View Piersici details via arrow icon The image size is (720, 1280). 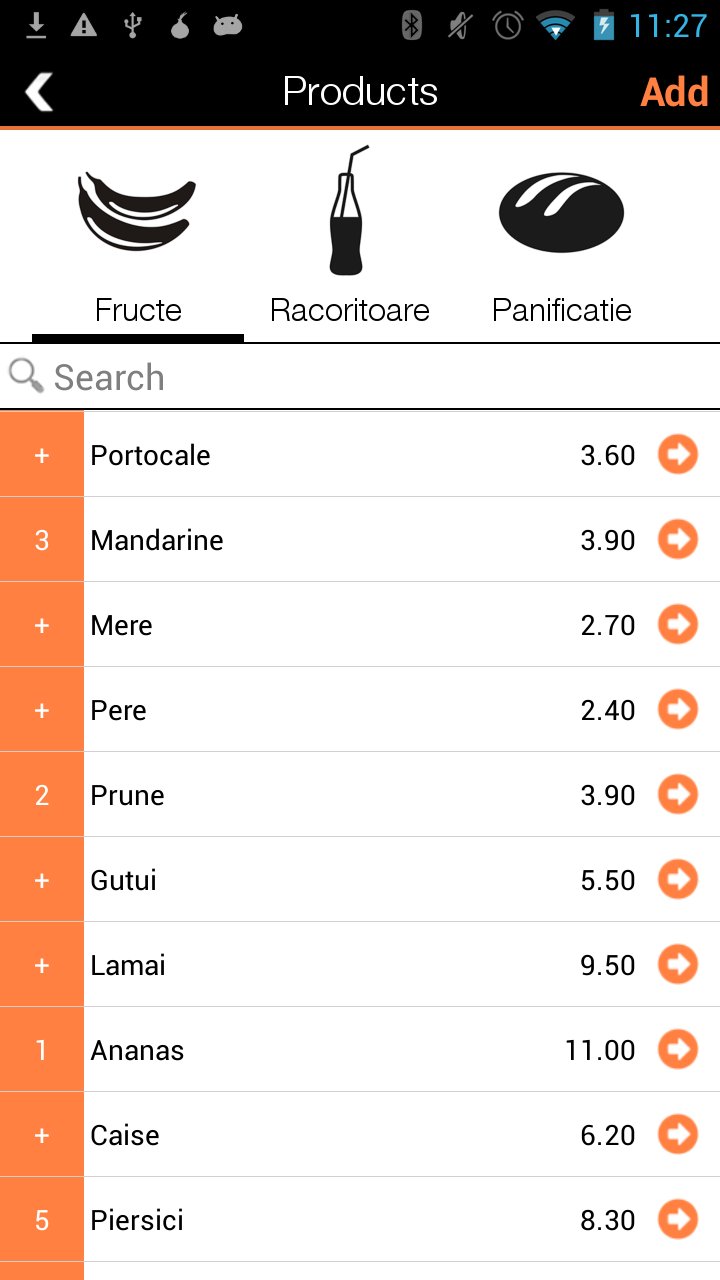677,1219
